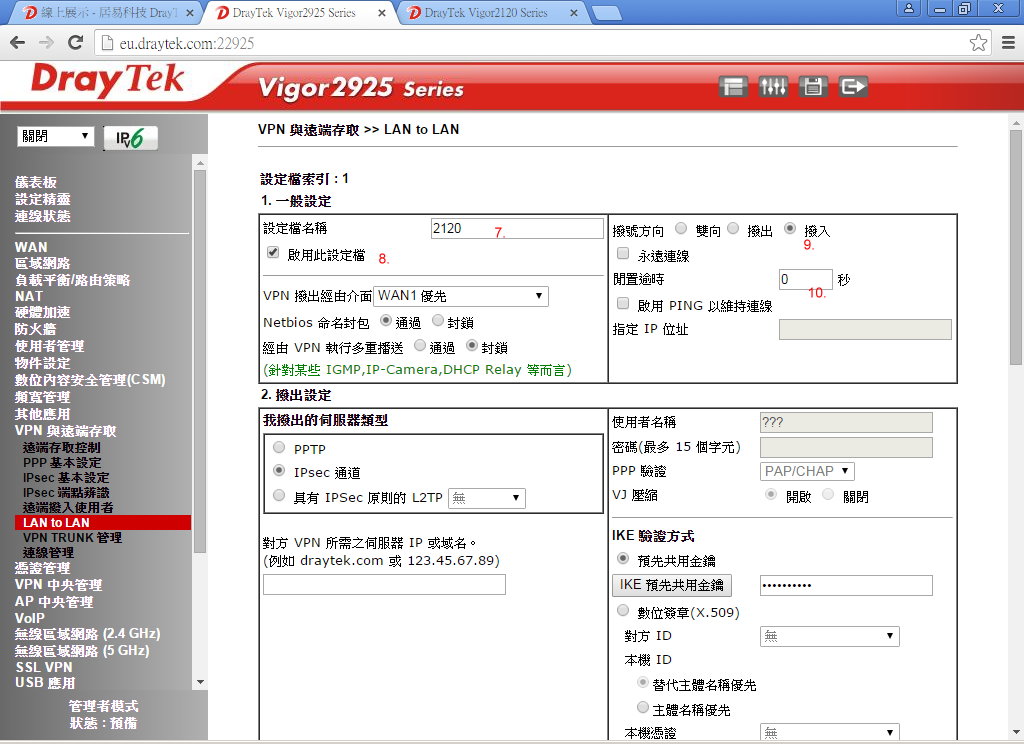Select the 預先共用金鑰 radio button
This screenshot has width=1024, height=744.
pyautogui.click(x=623, y=559)
